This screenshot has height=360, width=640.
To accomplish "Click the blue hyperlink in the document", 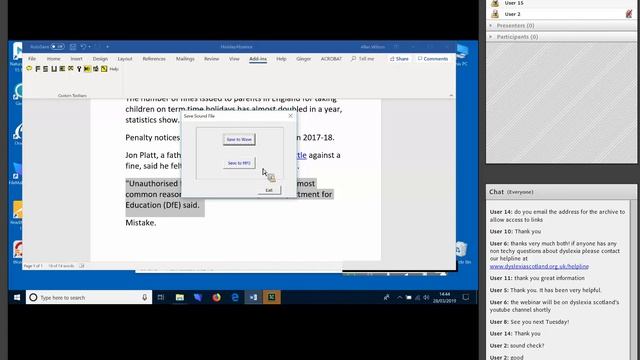I will pyautogui.click(x=302, y=155).
